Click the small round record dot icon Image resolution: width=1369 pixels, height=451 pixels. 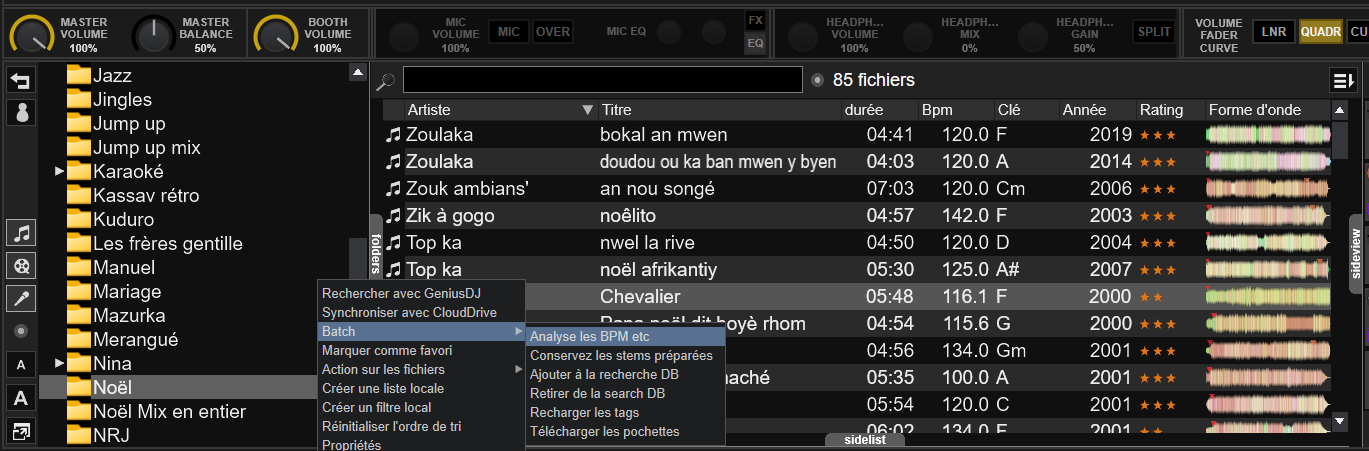pyautogui.click(x=21, y=330)
